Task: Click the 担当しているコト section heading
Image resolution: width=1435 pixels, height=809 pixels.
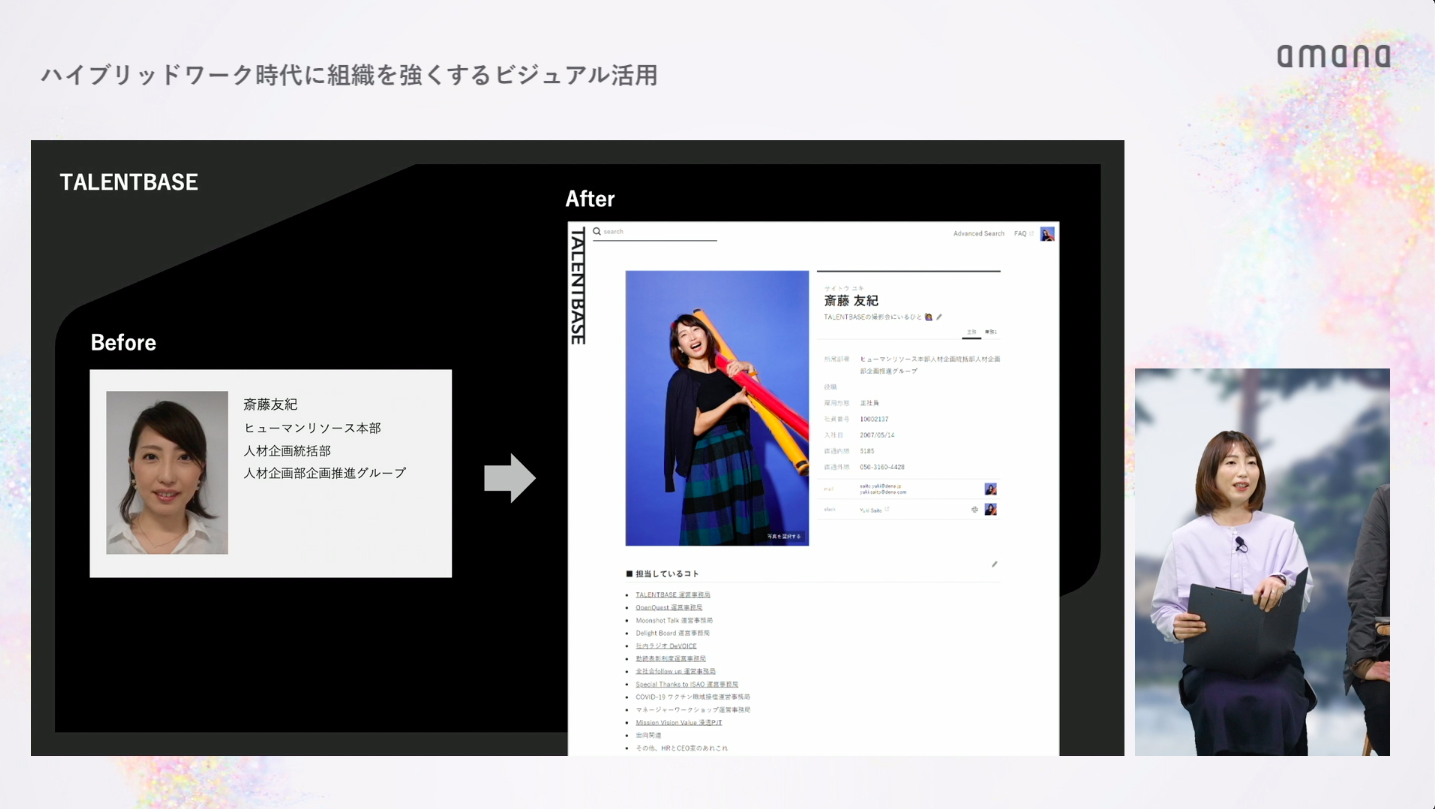Action: tap(663, 574)
